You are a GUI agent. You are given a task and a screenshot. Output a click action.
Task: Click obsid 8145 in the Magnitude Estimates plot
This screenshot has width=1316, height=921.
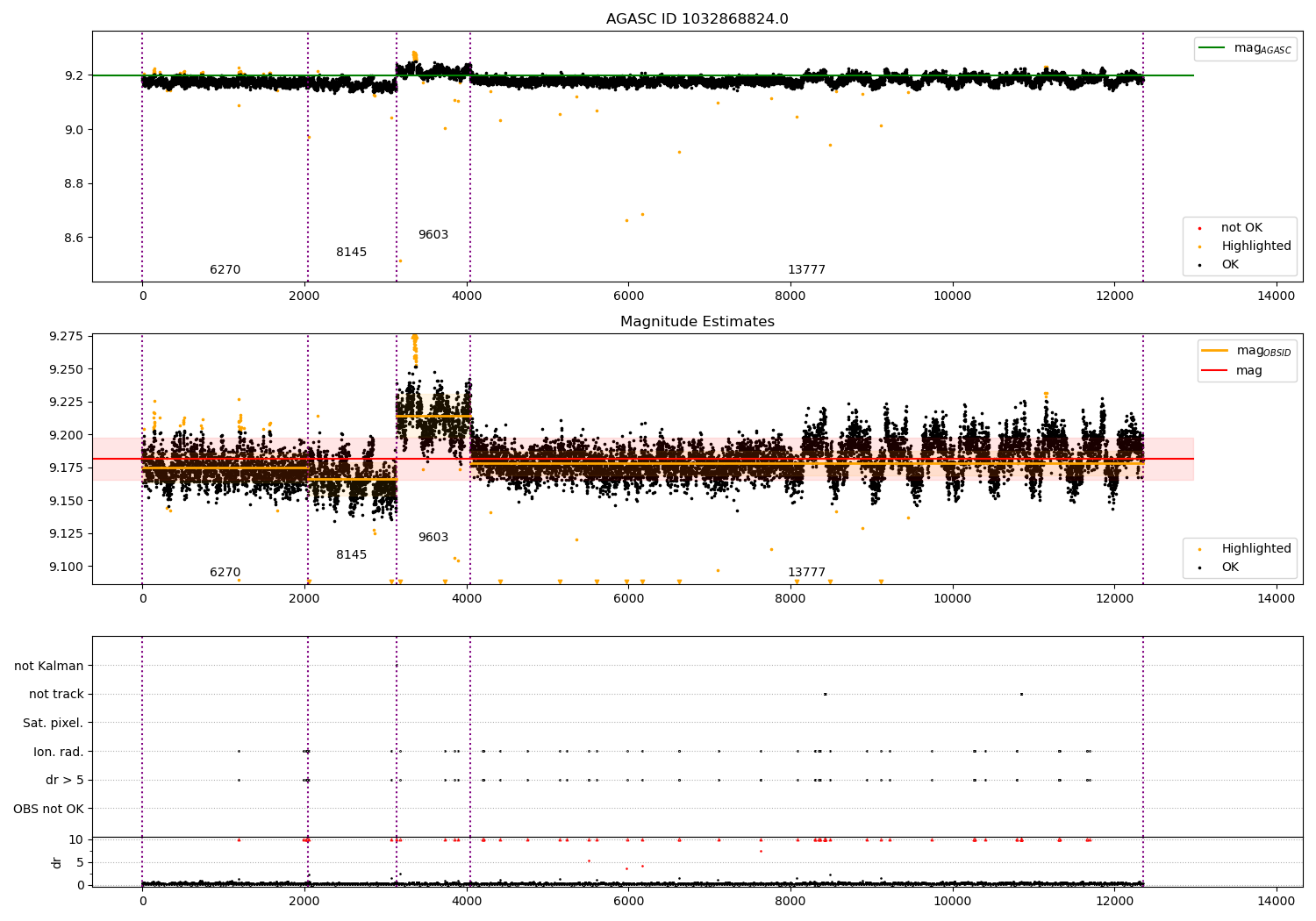[x=351, y=555]
